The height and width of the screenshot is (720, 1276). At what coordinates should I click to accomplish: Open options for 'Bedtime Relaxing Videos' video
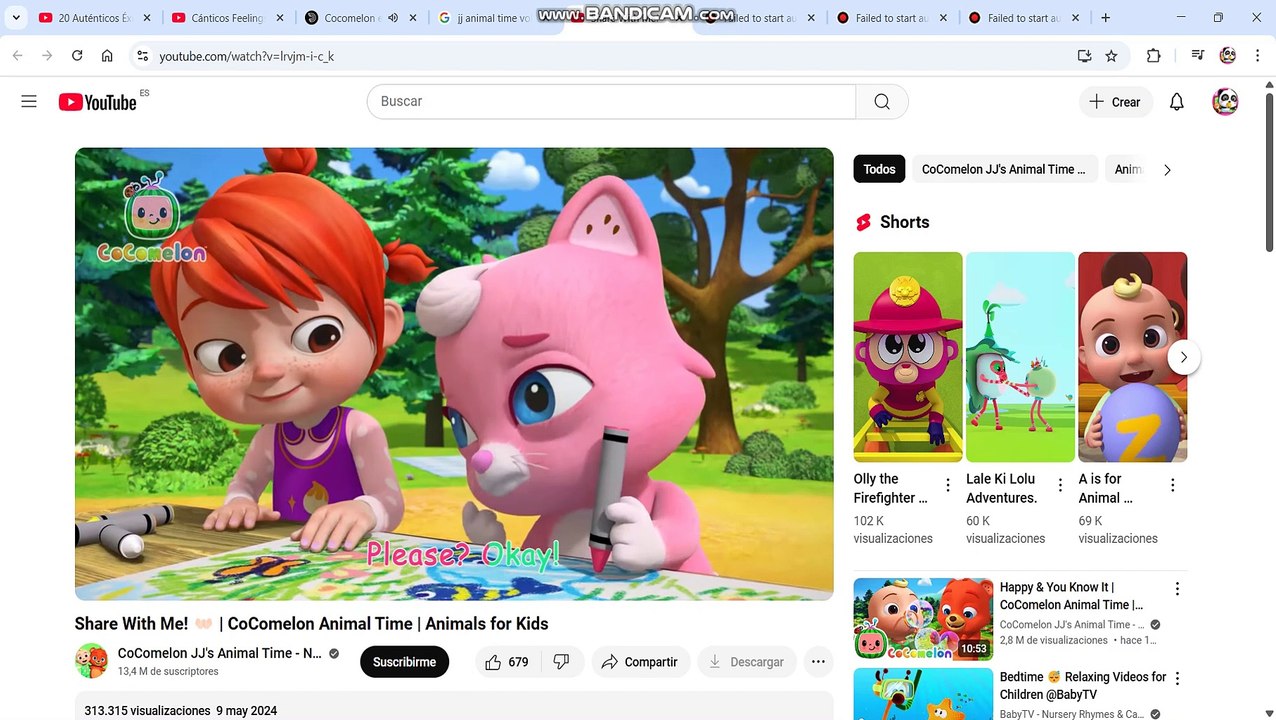point(1177,679)
